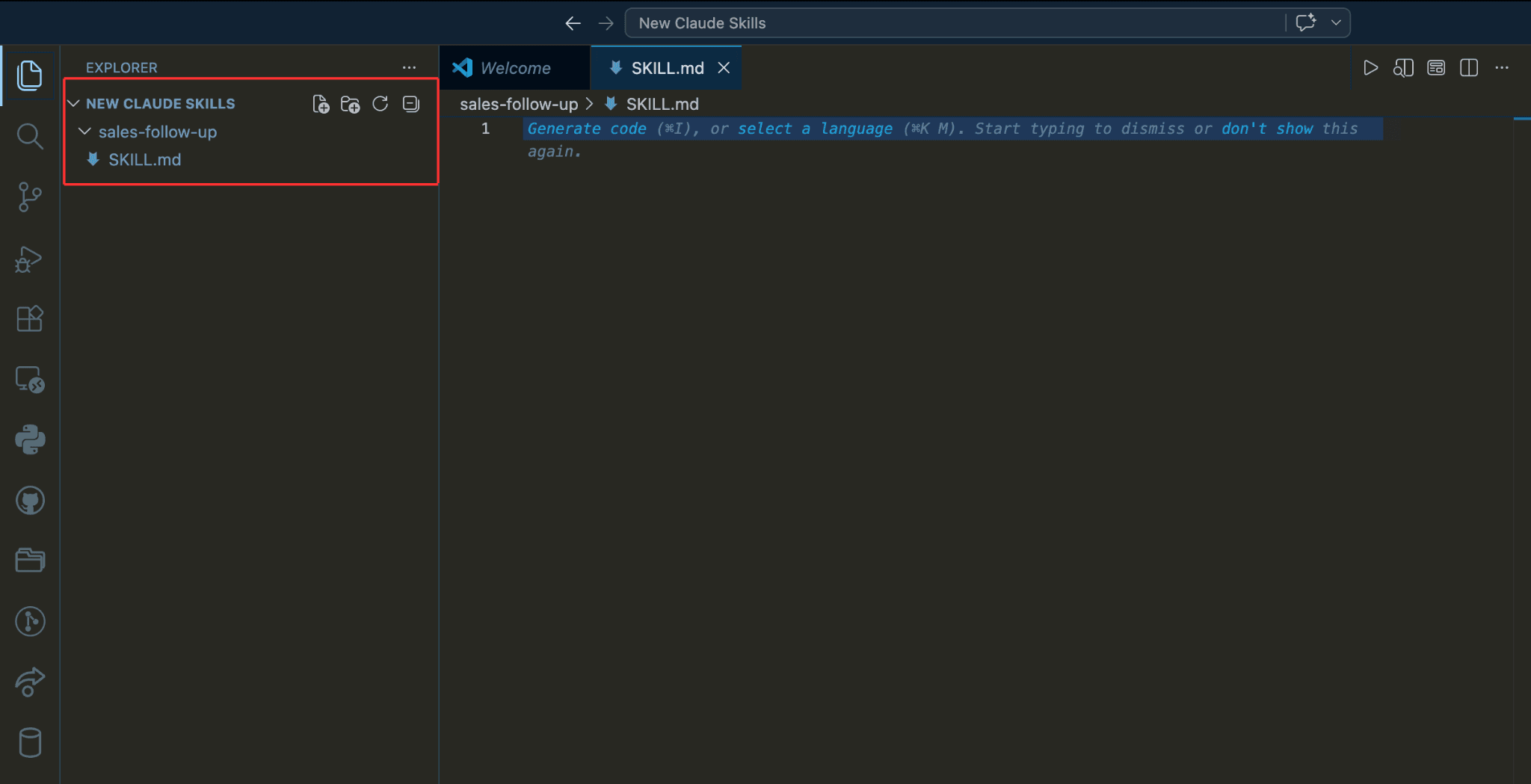Viewport: 1531px width, 784px height.
Task: Click New Folder icon in explorer header
Action: point(350,104)
